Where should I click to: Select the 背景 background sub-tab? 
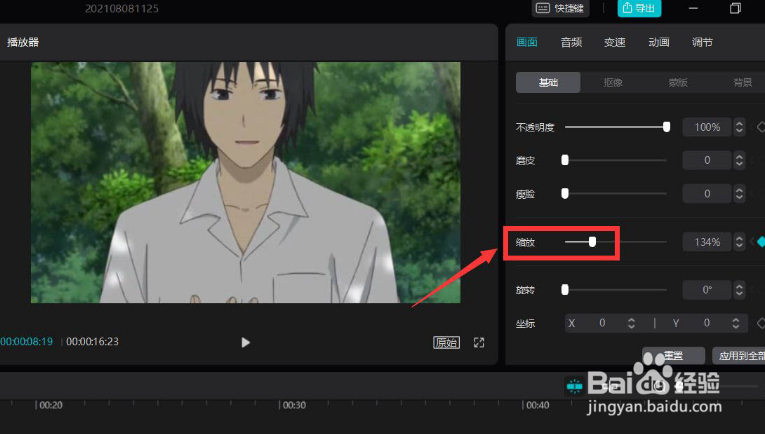pos(743,82)
